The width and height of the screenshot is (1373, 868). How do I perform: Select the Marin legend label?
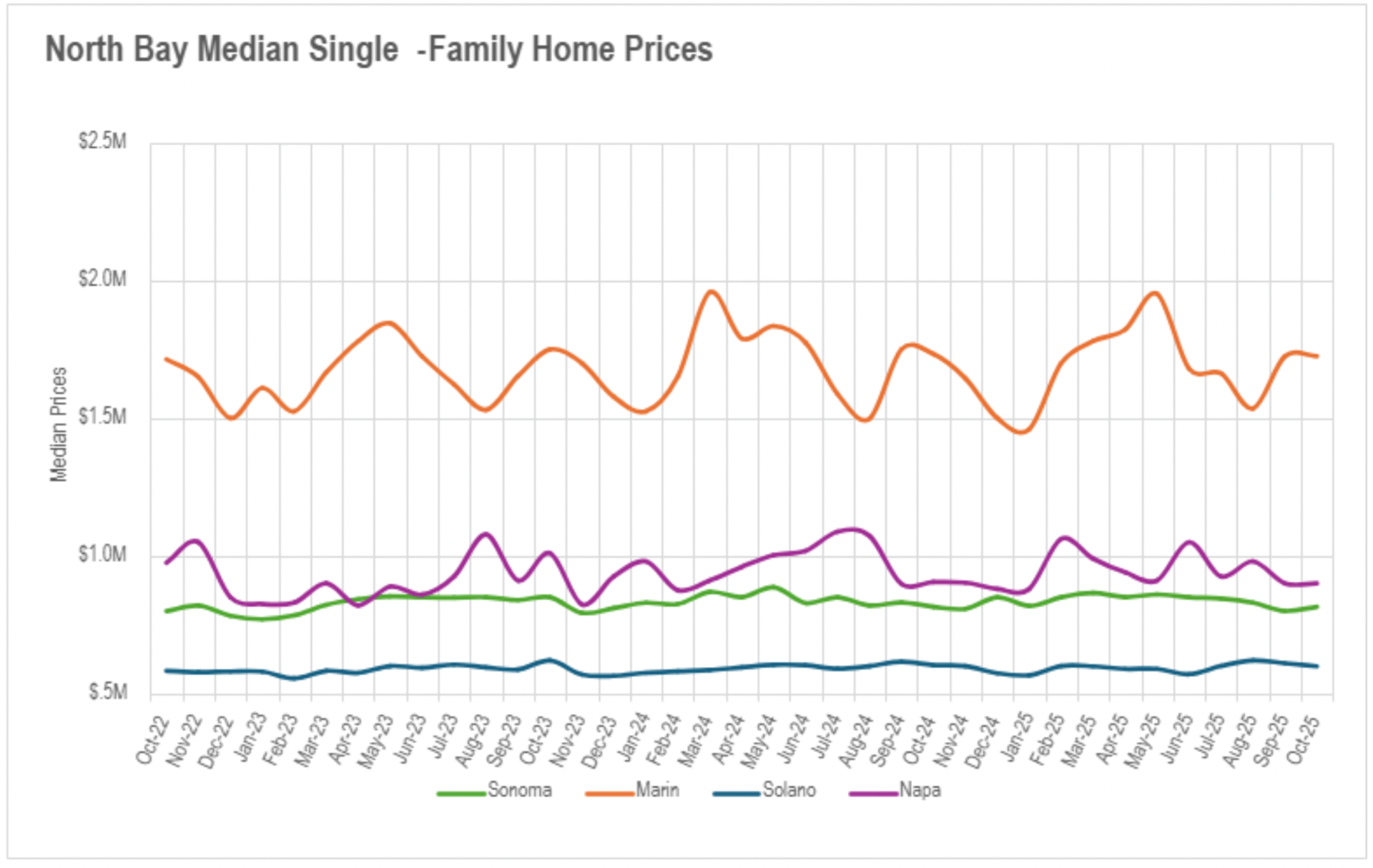coord(657,790)
